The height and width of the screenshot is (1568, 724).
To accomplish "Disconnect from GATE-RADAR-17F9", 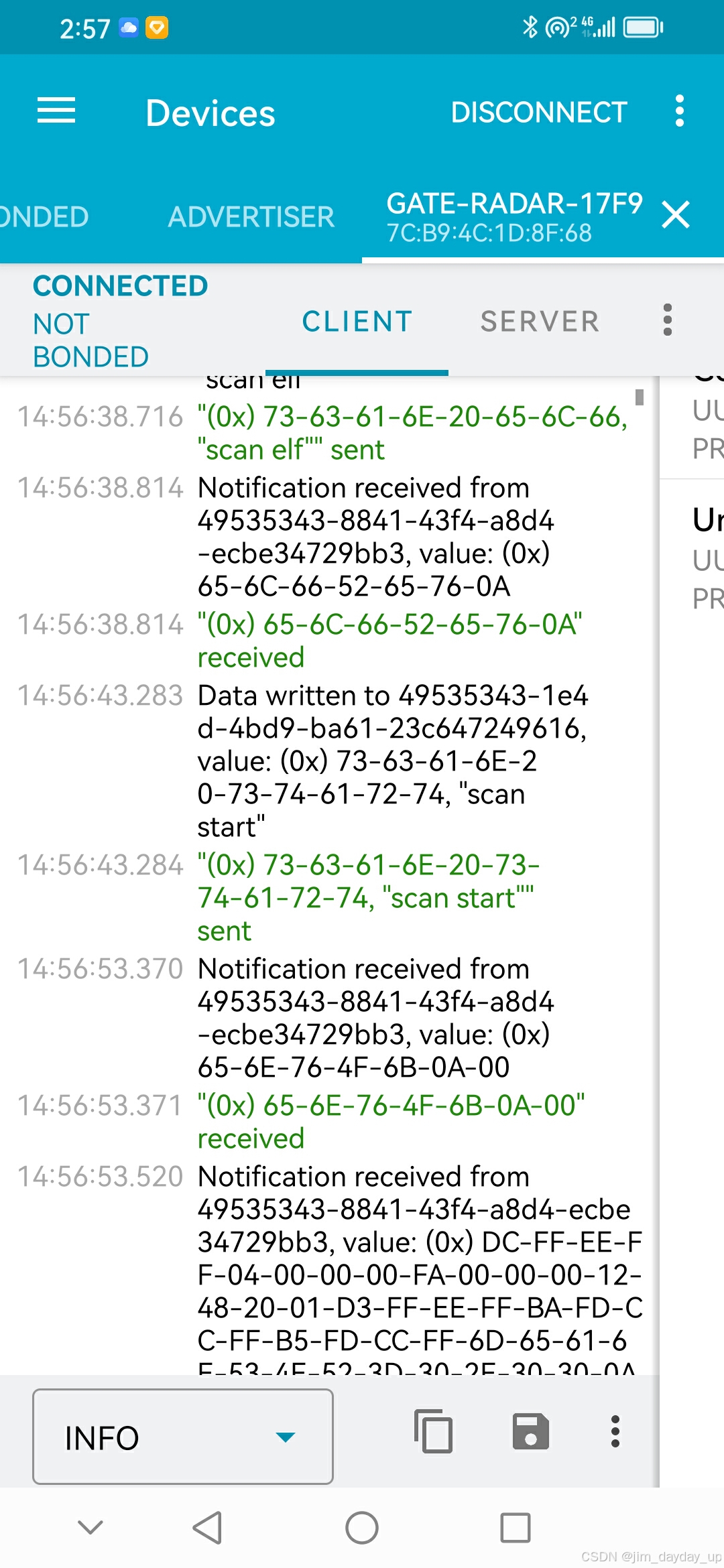I will (539, 111).
